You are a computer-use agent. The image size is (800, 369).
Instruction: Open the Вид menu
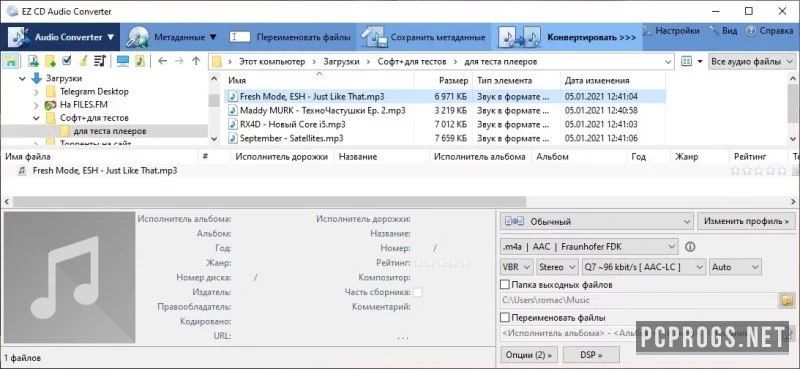724,31
